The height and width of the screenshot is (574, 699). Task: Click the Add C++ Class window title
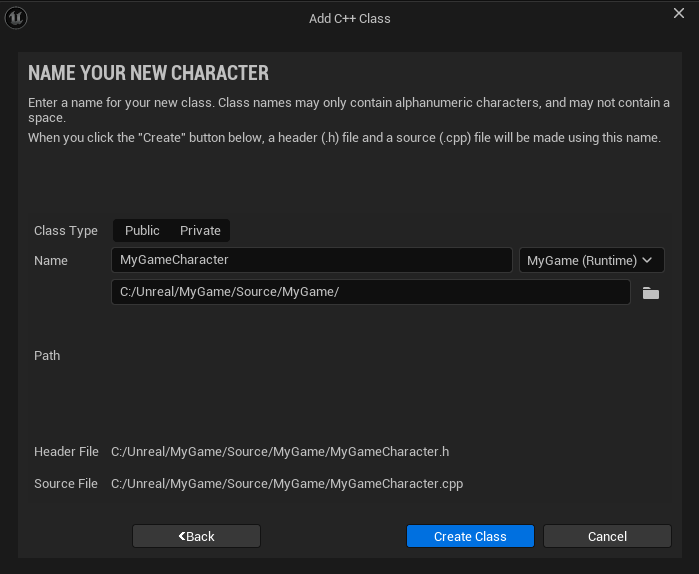[x=349, y=18]
